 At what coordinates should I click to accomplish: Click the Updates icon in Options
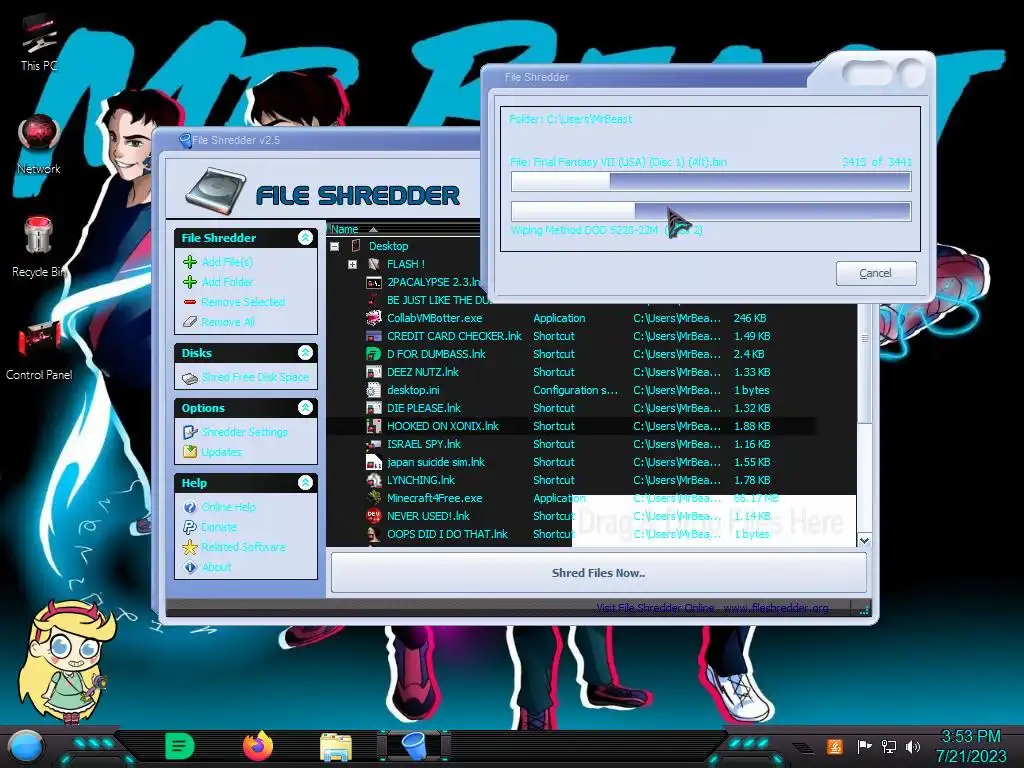pos(190,452)
